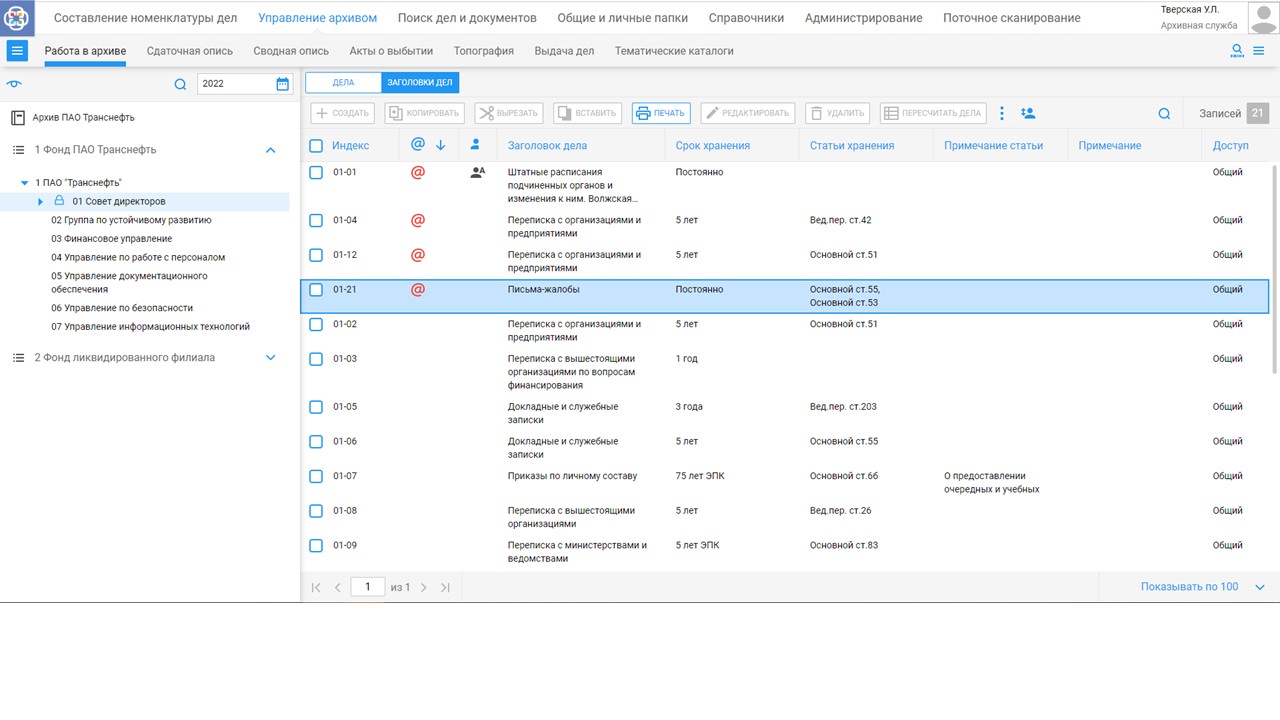The height and width of the screenshot is (720, 1280).
Task: Check the checkbox for row 01-01
Action: (x=316, y=172)
